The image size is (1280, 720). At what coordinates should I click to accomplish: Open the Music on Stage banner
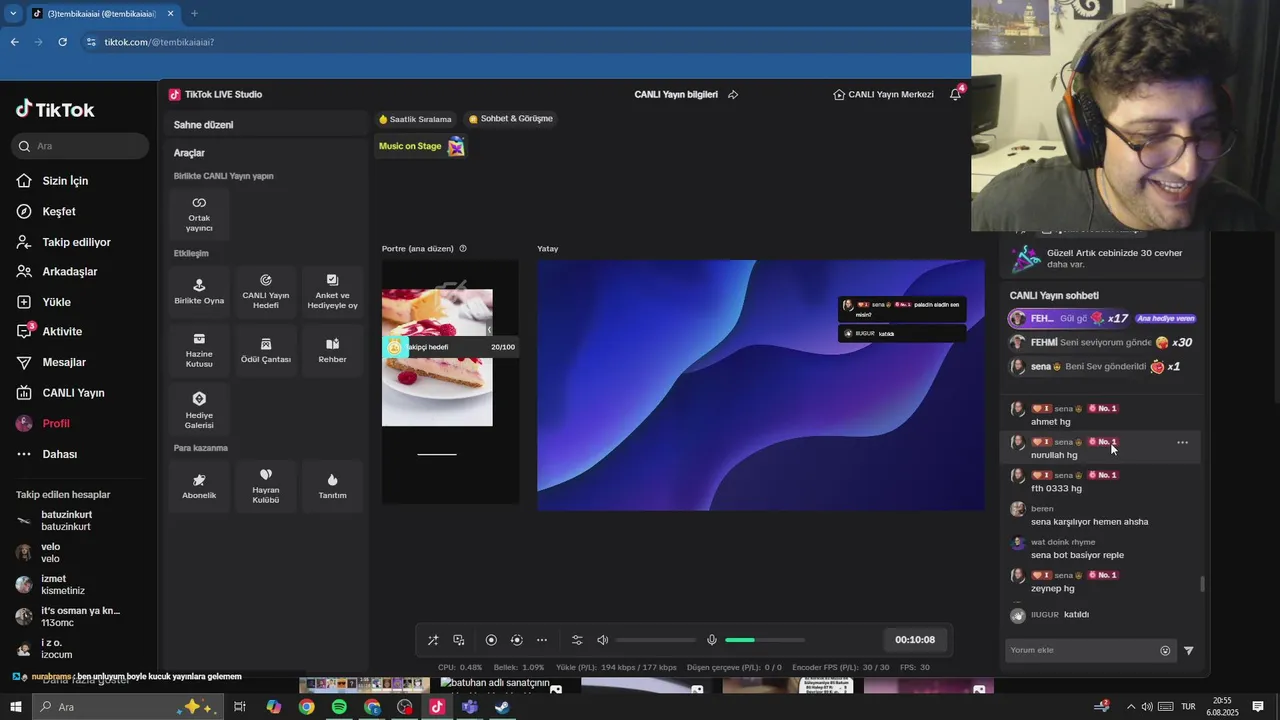coord(422,146)
